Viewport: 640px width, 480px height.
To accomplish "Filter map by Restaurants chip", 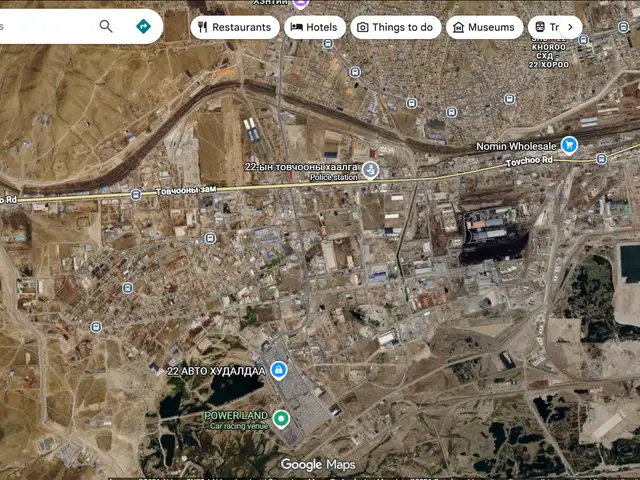I will point(235,27).
